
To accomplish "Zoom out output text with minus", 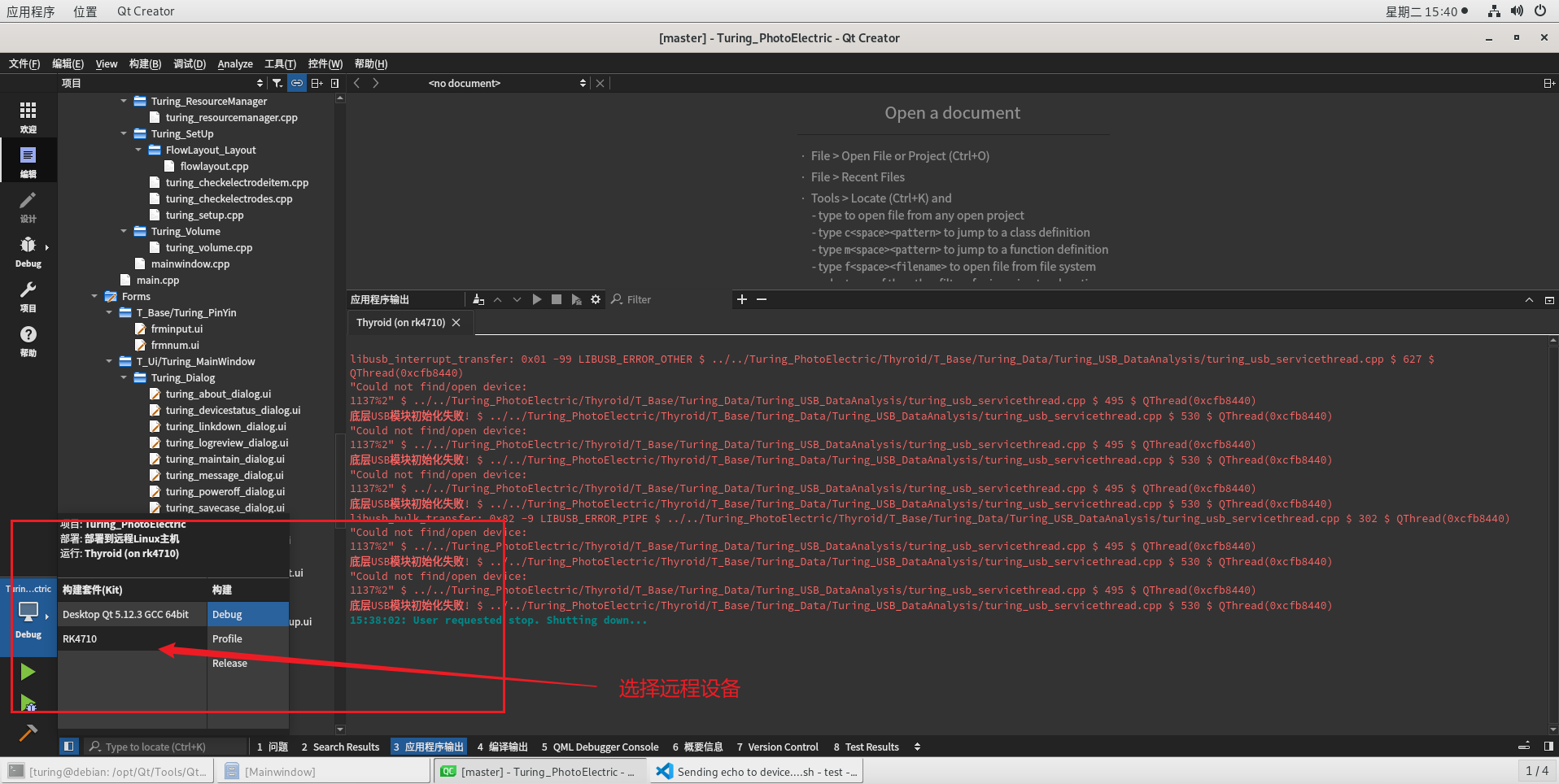I will (x=762, y=299).
